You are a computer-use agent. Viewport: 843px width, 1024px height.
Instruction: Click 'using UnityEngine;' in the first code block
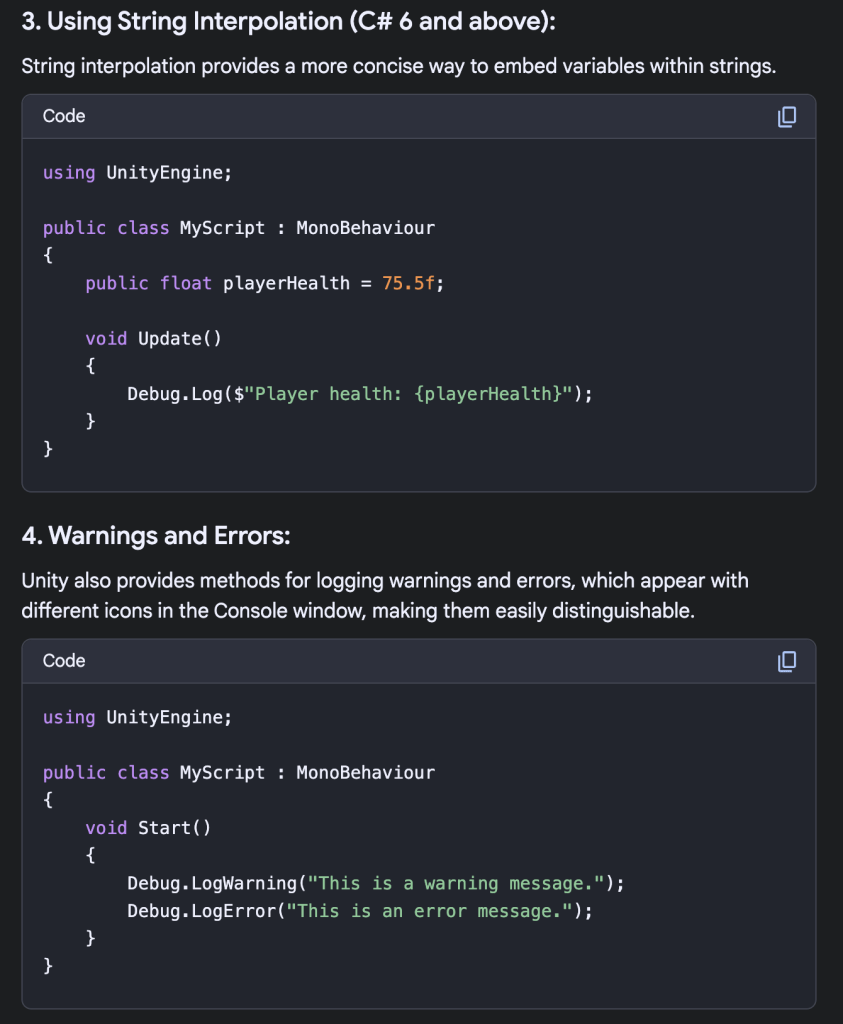(137, 173)
